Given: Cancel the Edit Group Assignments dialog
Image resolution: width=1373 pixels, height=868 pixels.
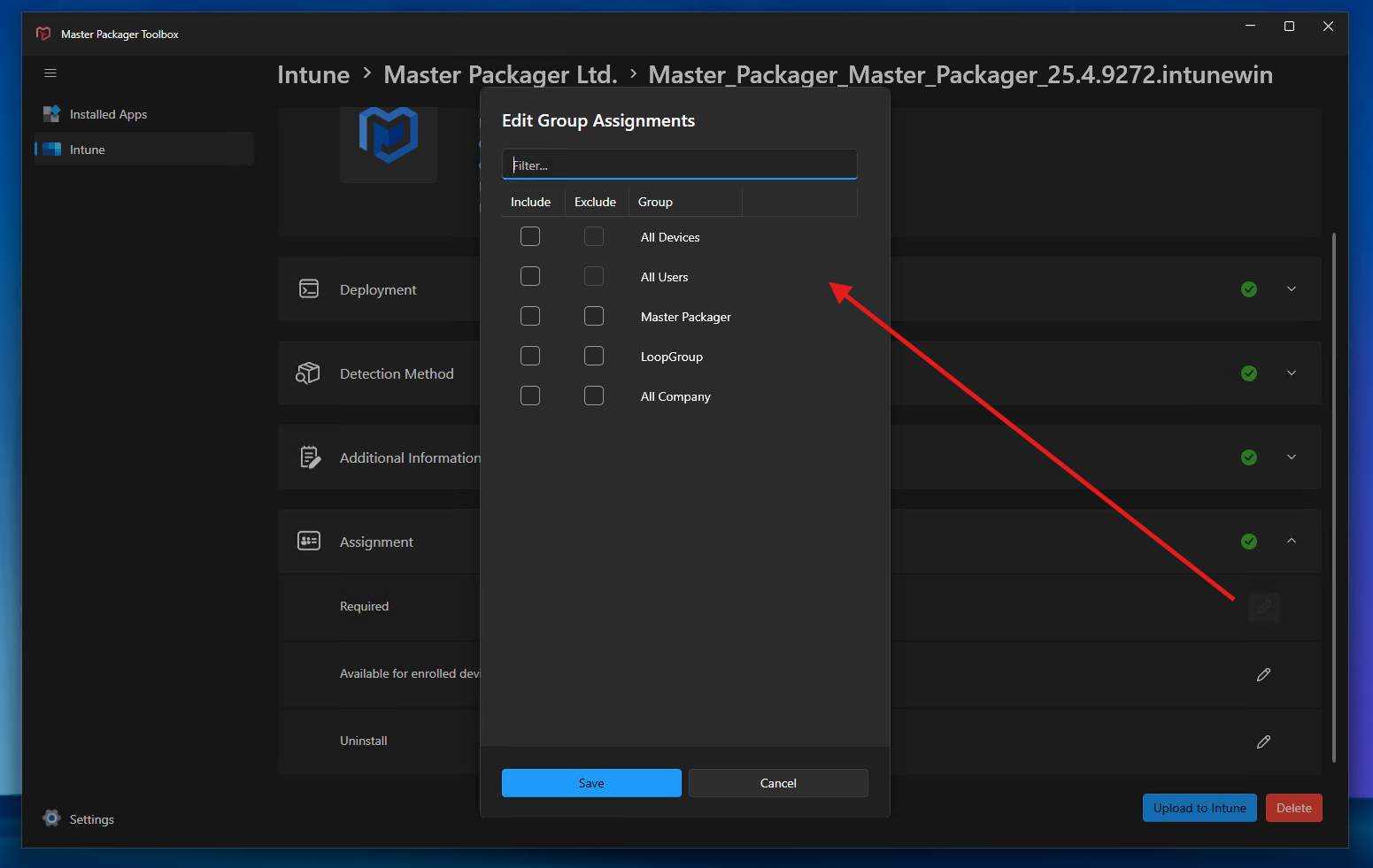Looking at the screenshot, I should [778, 783].
